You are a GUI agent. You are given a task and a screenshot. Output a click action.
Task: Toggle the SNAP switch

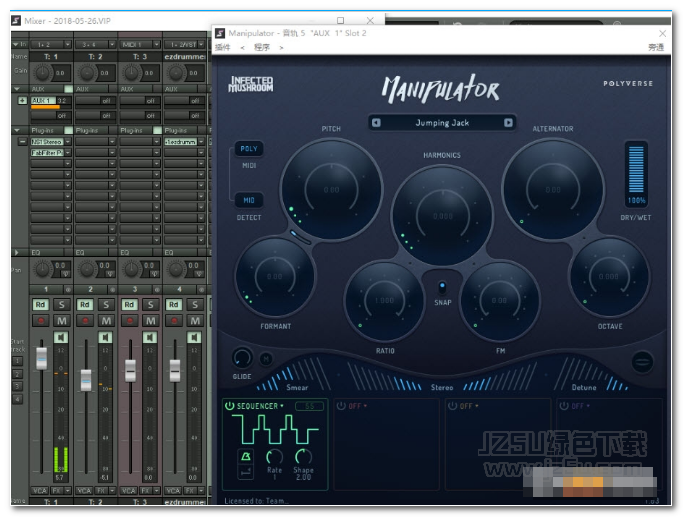pyautogui.click(x=442, y=287)
